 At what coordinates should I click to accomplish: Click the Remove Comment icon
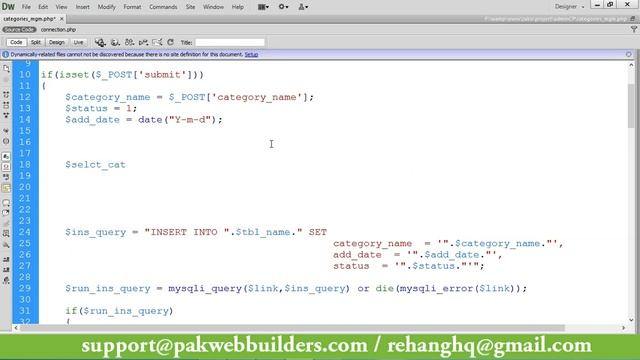click(x=6, y=213)
